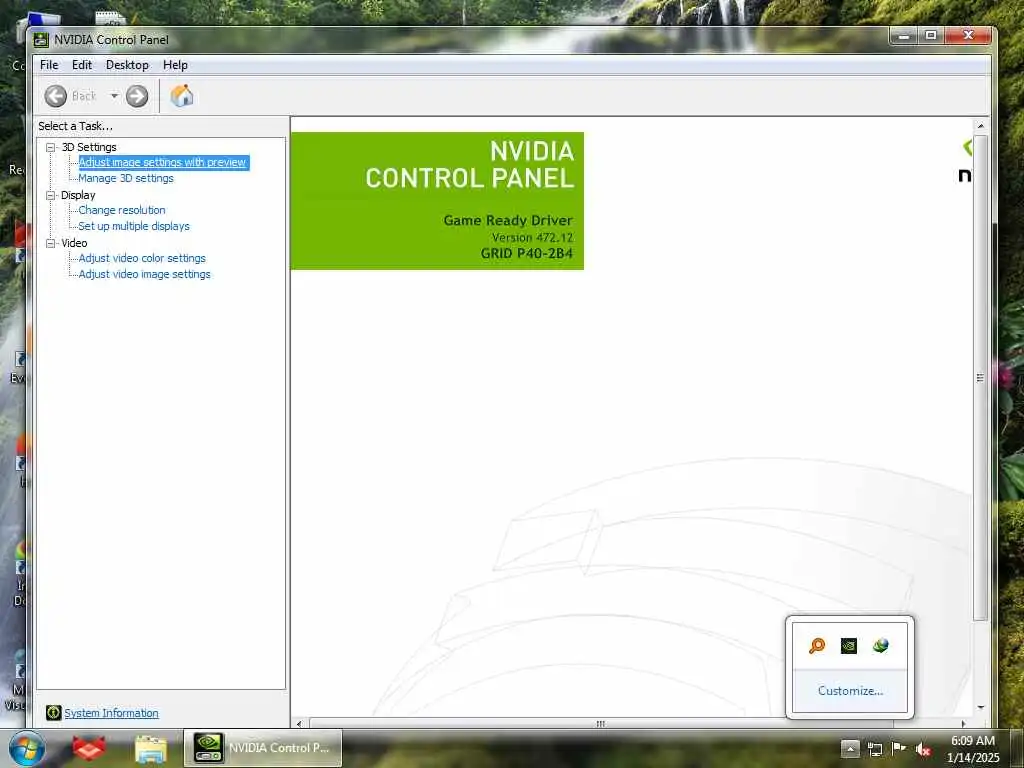This screenshot has width=1024, height=768.
Task: Click the muted volume tray icon
Action: click(x=923, y=750)
